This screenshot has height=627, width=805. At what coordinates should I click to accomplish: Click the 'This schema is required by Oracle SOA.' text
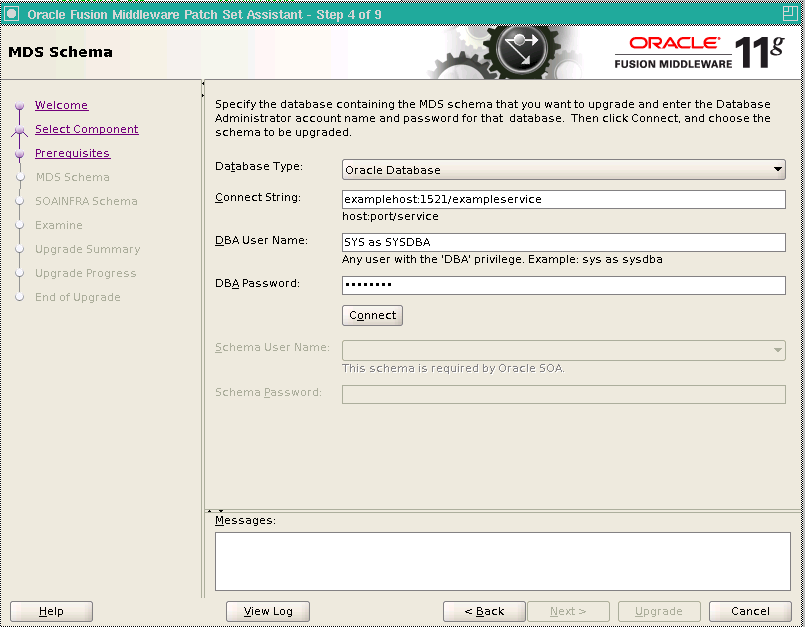point(453,368)
